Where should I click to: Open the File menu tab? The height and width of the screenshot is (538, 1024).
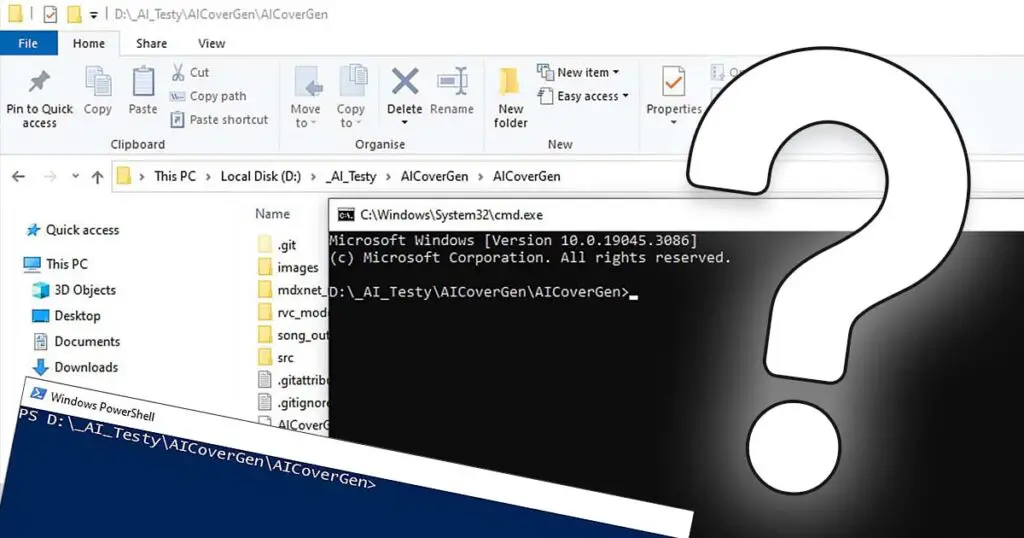click(x=28, y=43)
